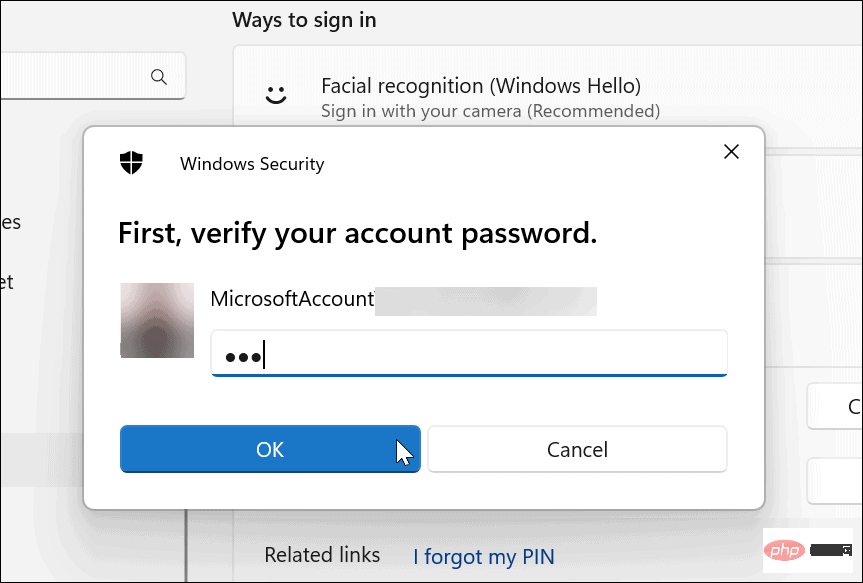Click the Windows Security title text

click(x=252, y=164)
